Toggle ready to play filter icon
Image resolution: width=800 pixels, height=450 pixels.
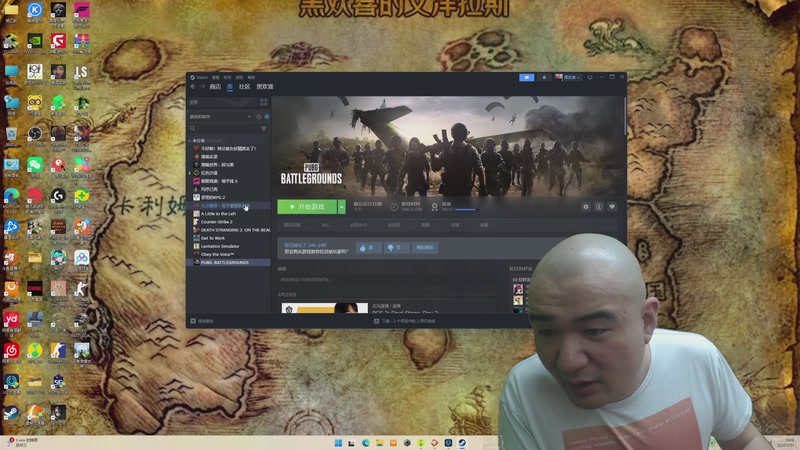click(267, 116)
